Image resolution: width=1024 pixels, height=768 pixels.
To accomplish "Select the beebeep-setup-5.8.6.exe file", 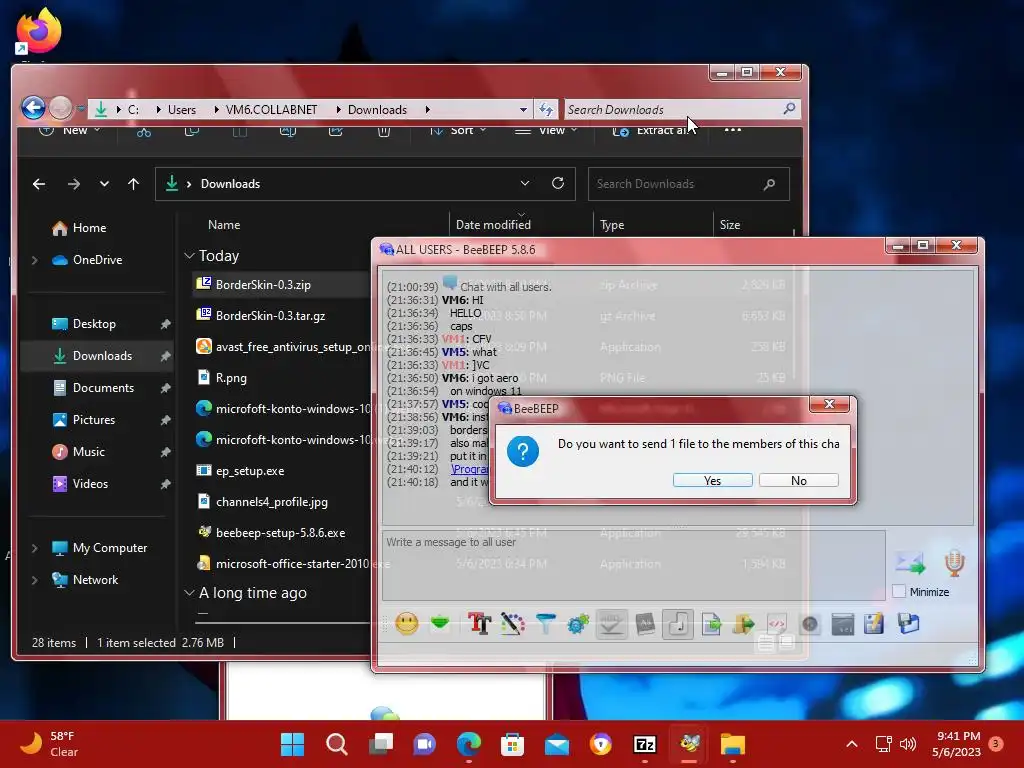I will pyautogui.click(x=281, y=533).
